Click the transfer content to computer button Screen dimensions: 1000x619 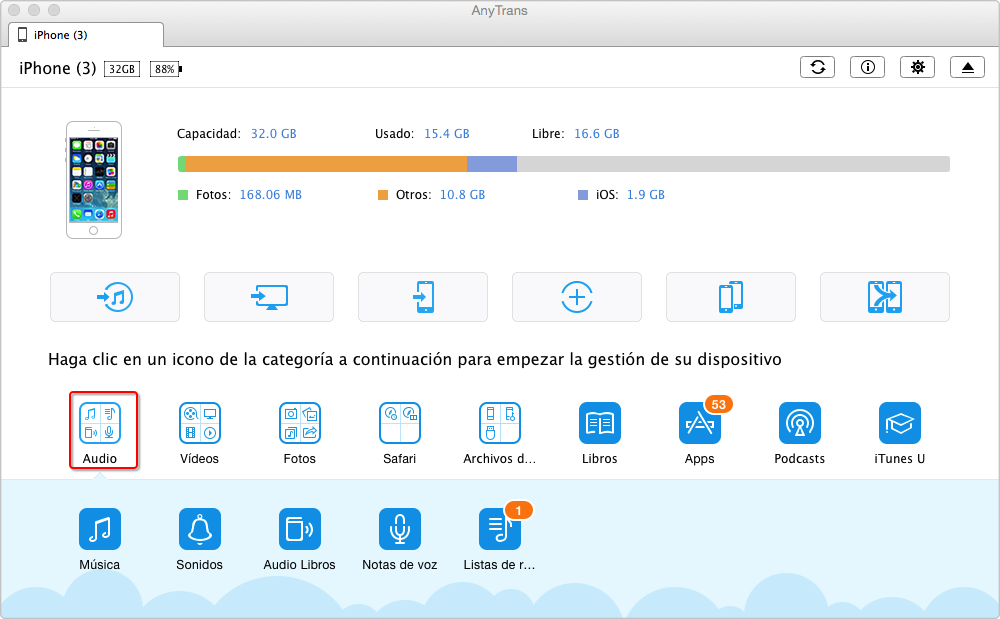click(268, 297)
